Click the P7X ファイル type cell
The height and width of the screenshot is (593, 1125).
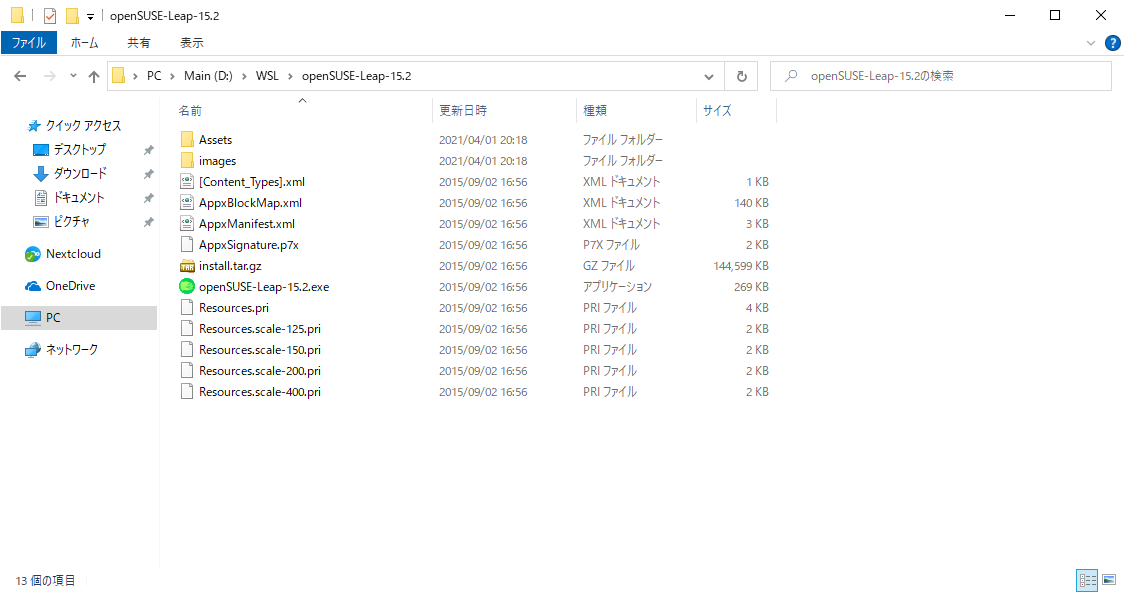coord(611,245)
